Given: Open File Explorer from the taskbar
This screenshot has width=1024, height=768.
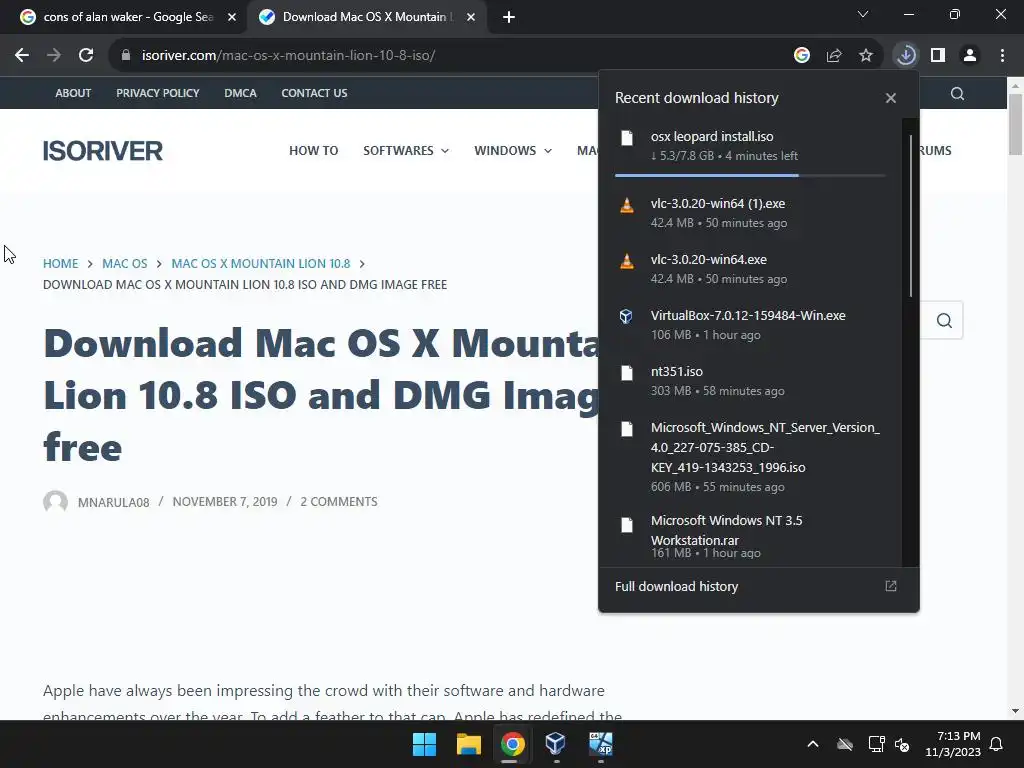Looking at the screenshot, I should pyautogui.click(x=469, y=744).
